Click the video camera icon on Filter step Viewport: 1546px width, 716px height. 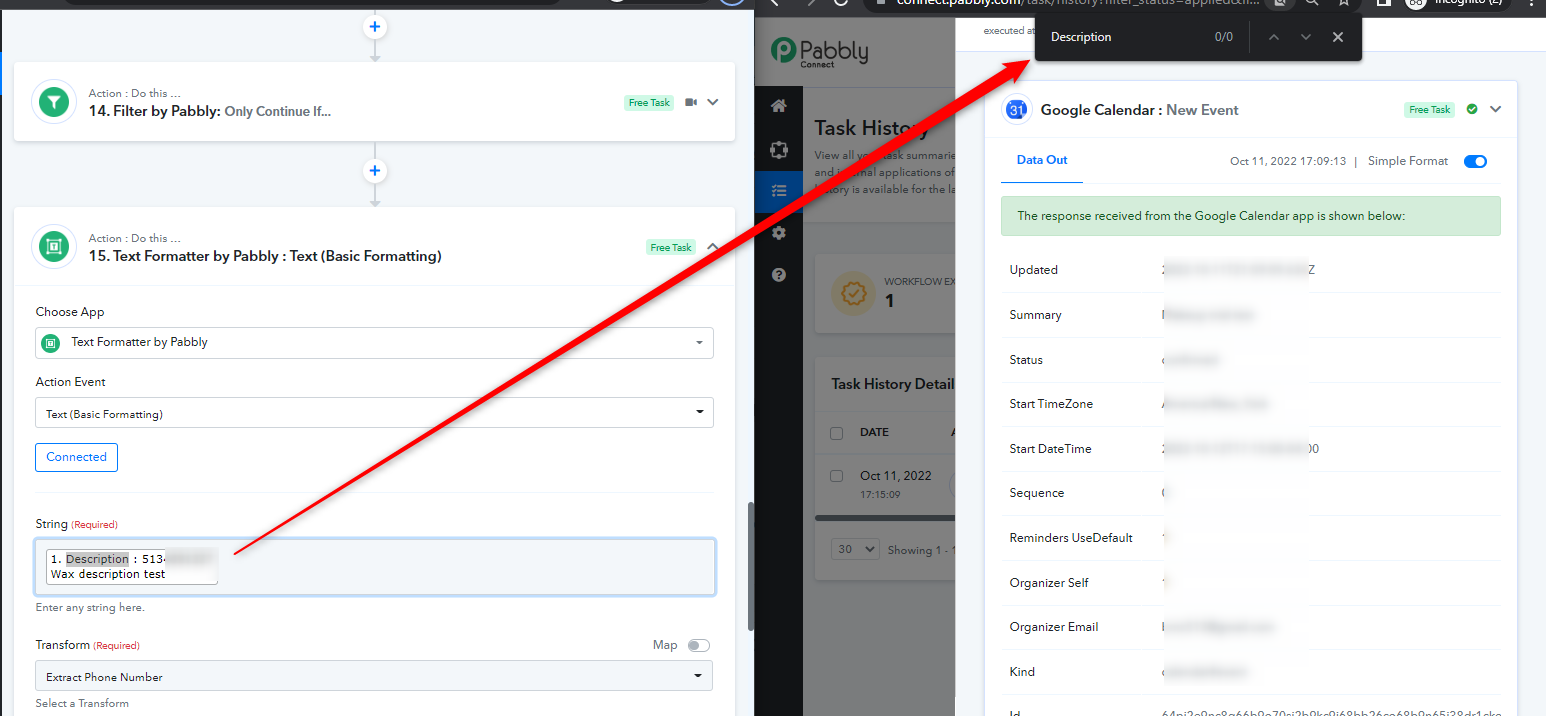click(691, 102)
